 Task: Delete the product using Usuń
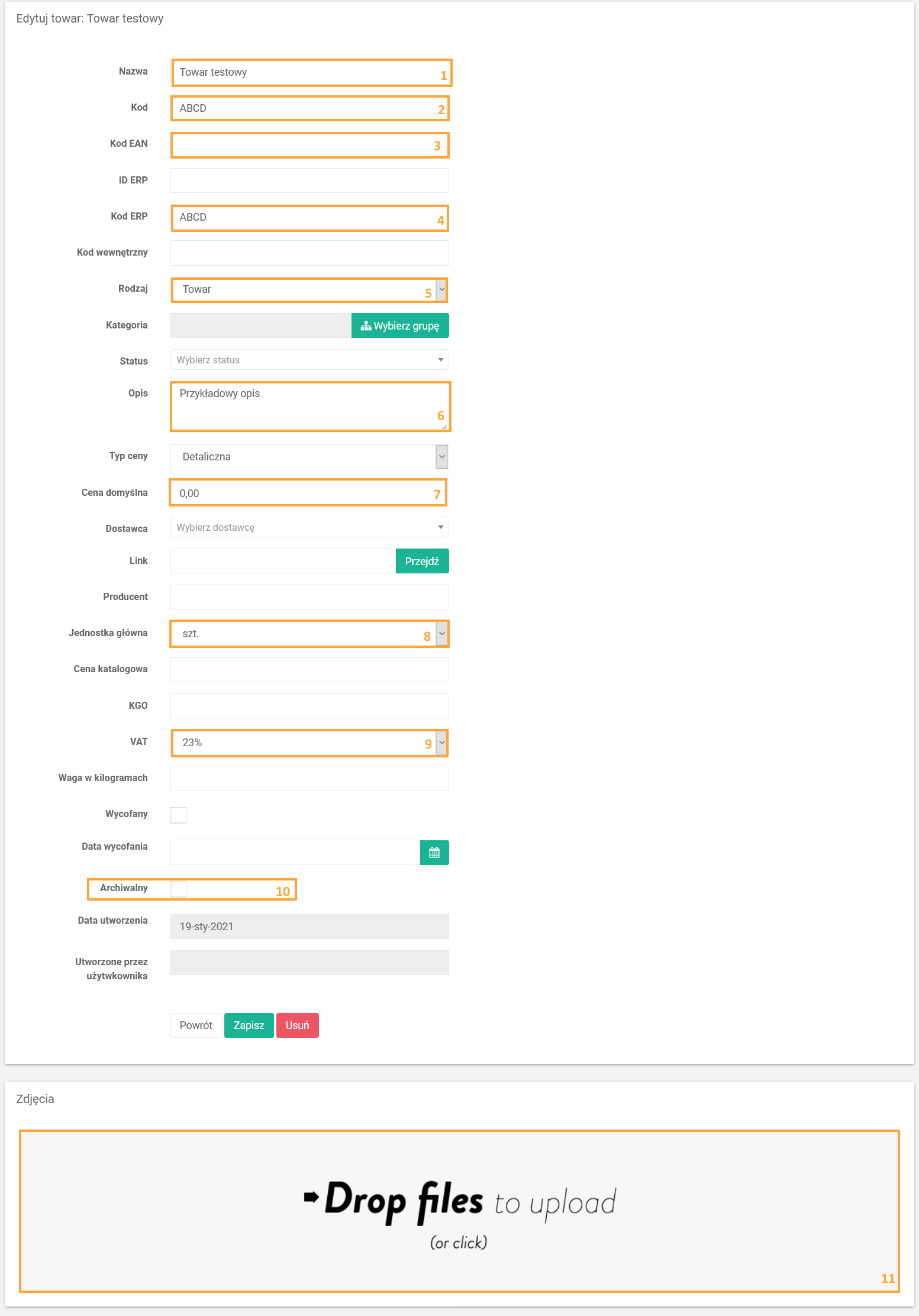click(297, 1025)
